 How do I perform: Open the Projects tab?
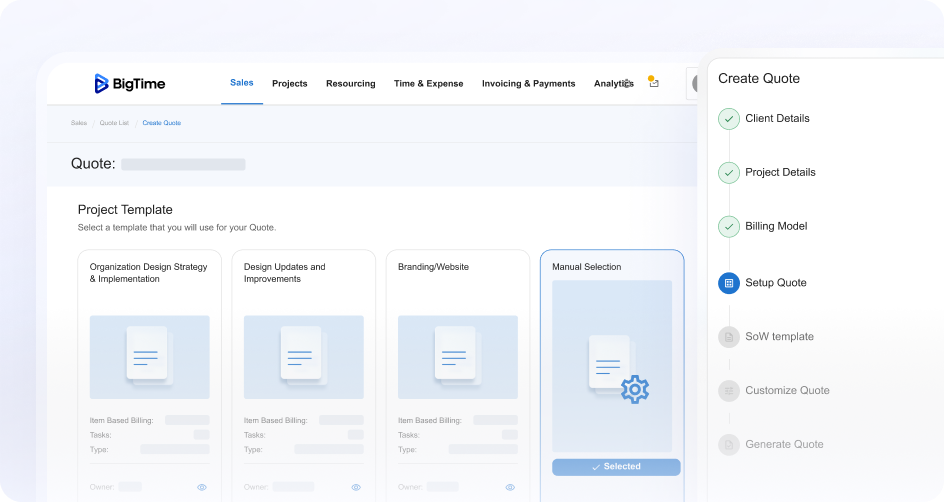click(290, 84)
